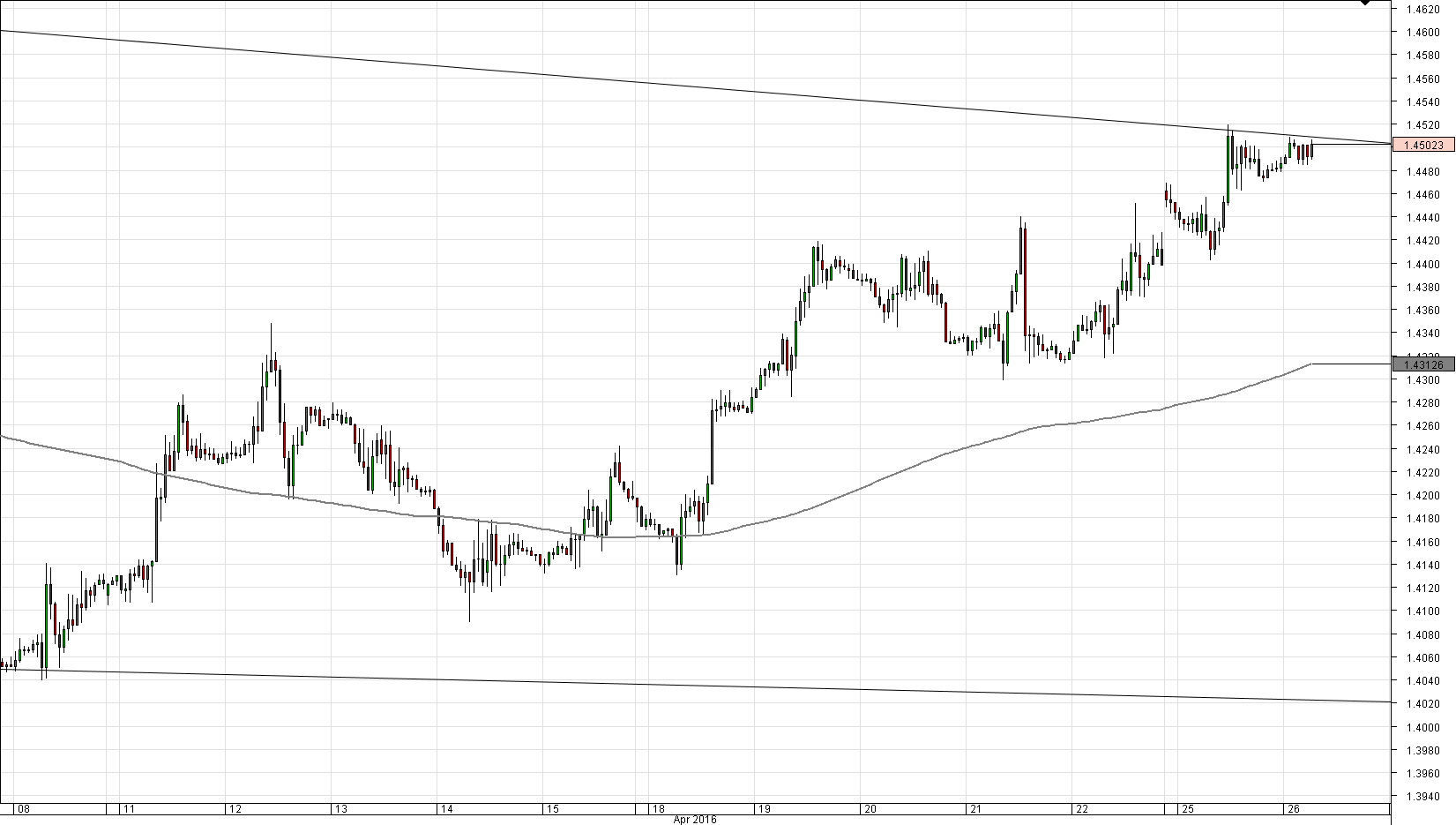Click date label 18 on time axis
Screen dimensions: 1456x825
tap(658, 808)
